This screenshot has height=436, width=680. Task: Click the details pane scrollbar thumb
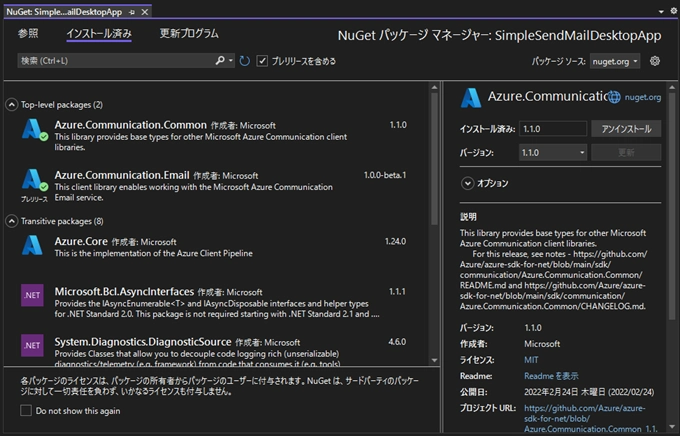[x=672, y=206]
